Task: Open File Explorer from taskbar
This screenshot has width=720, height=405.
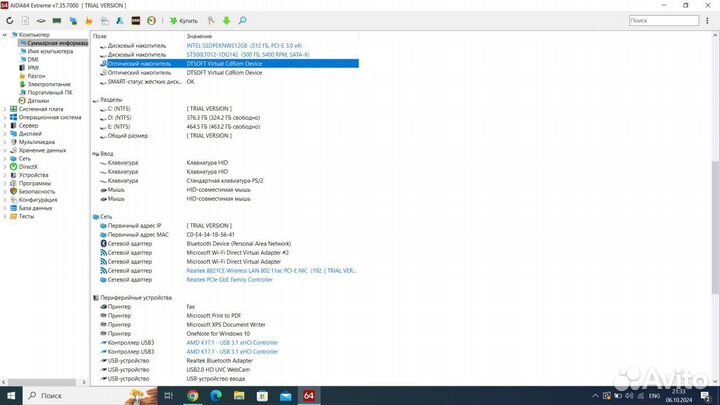Action: click(x=239, y=396)
